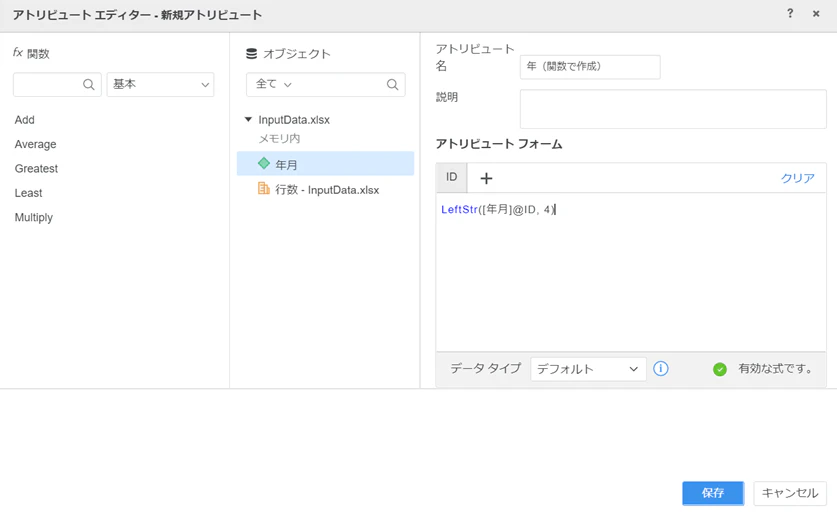Click the data type info icon
837x512 pixels.
click(661, 368)
